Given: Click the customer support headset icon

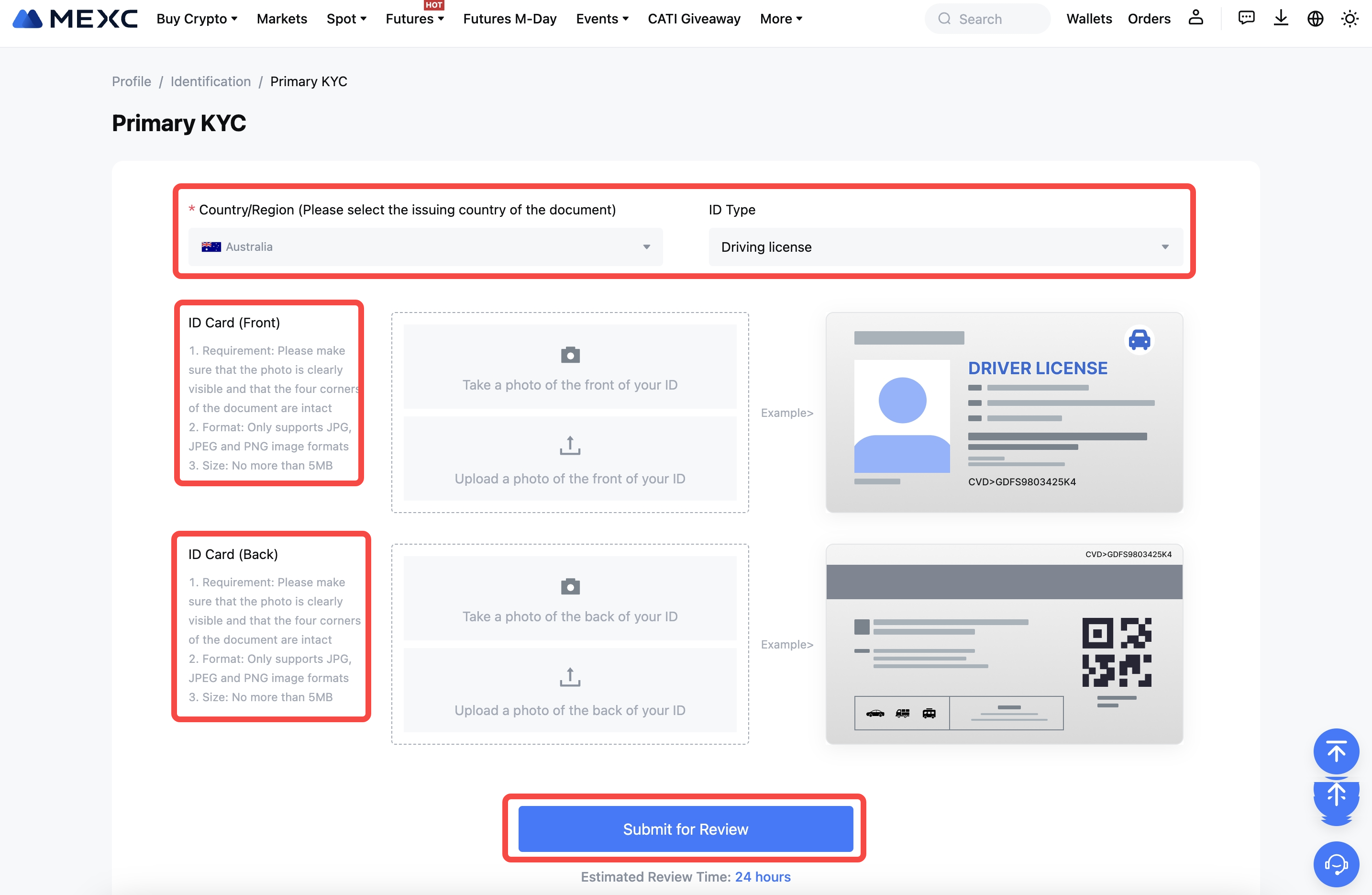Looking at the screenshot, I should point(1336,864).
